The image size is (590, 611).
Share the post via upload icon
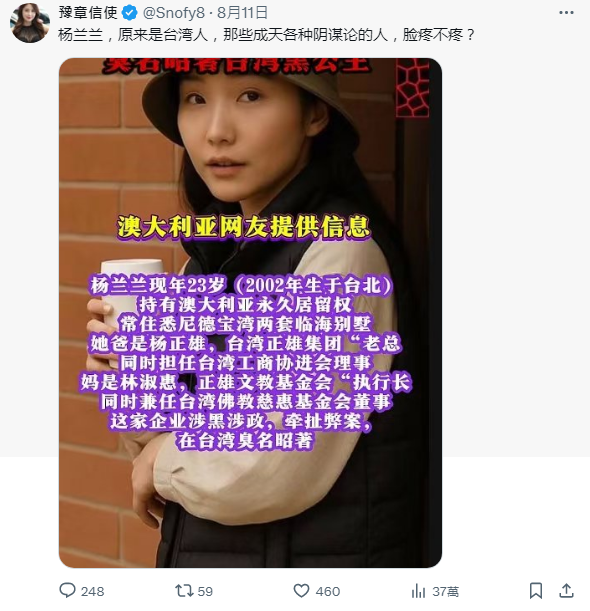[567, 590]
